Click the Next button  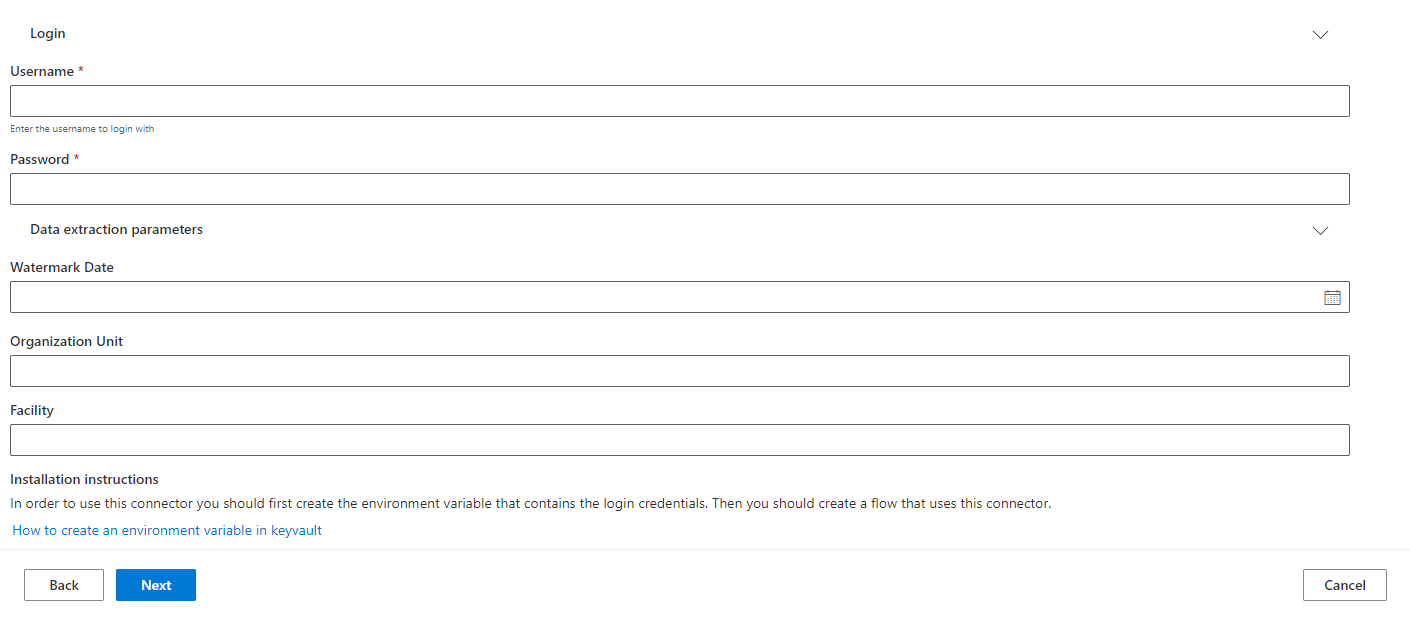[x=155, y=585]
